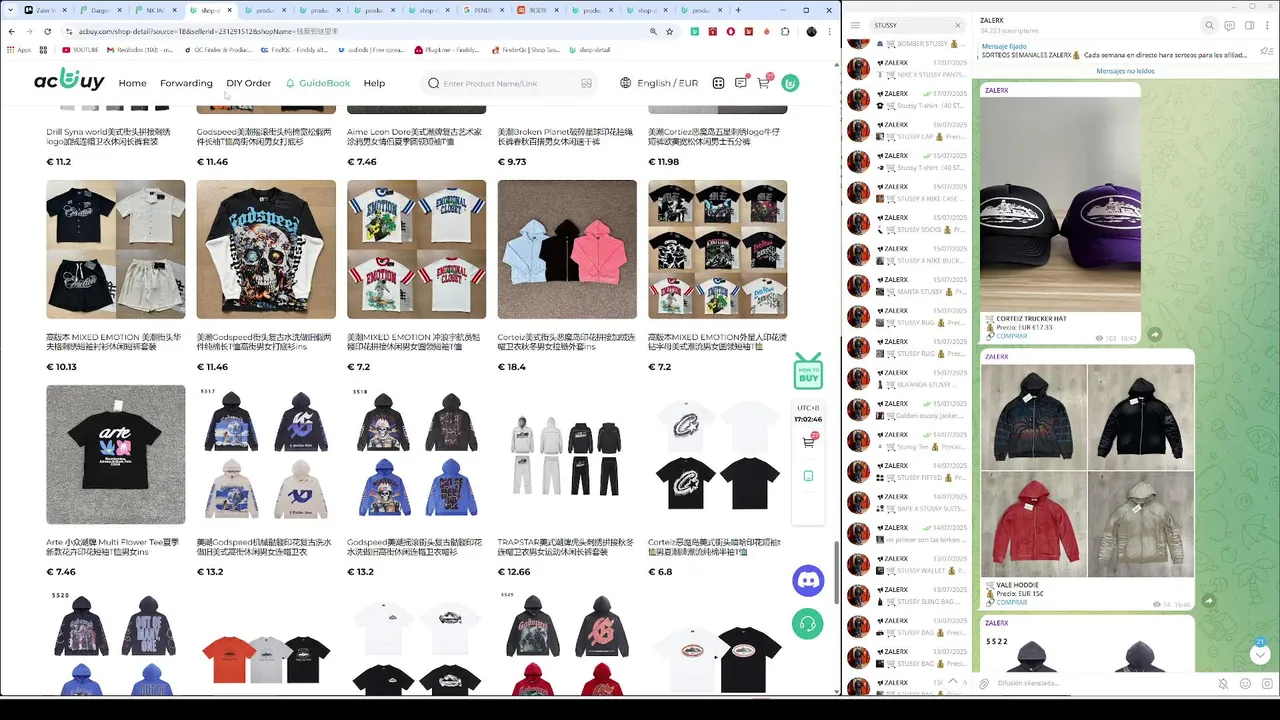Toggle the Telegram right side panel

(1249, 25)
